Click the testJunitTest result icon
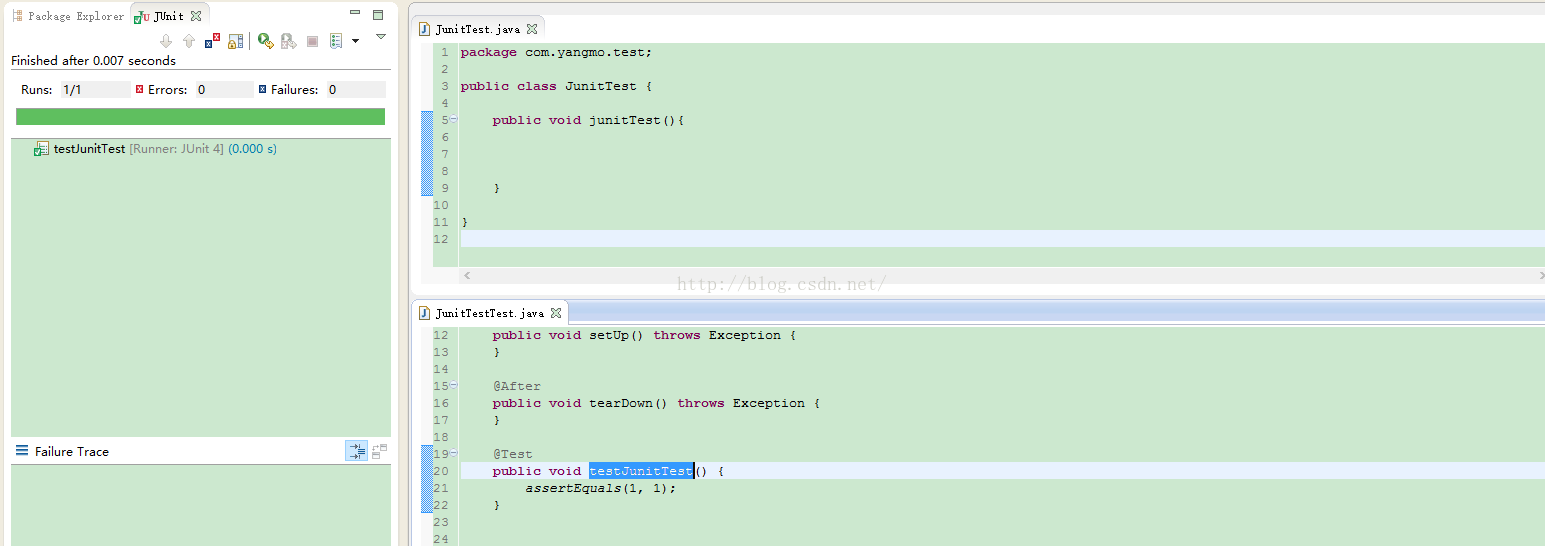Image resolution: width=1545 pixels, height=546 pixels. click(x=41, y=149)
